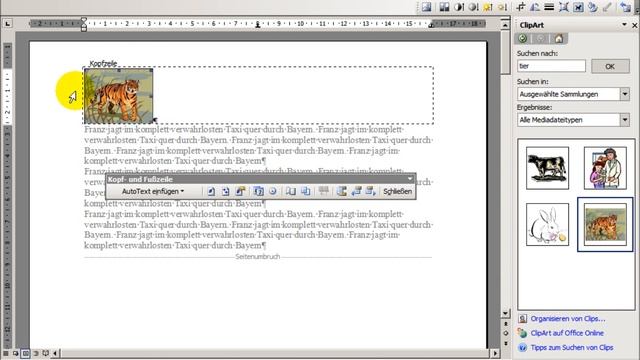Screen dimensions: 640x360
Task: Click the Less Contrast icon
Action: 473,7
